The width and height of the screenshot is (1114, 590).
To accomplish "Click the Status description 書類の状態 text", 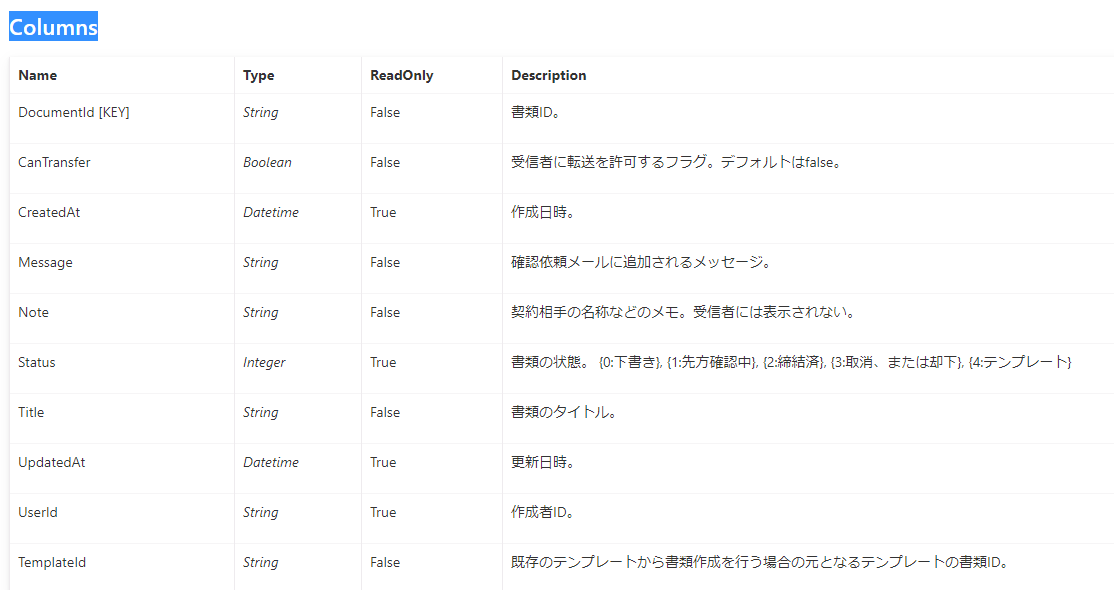I will click(x=791, y=362).
